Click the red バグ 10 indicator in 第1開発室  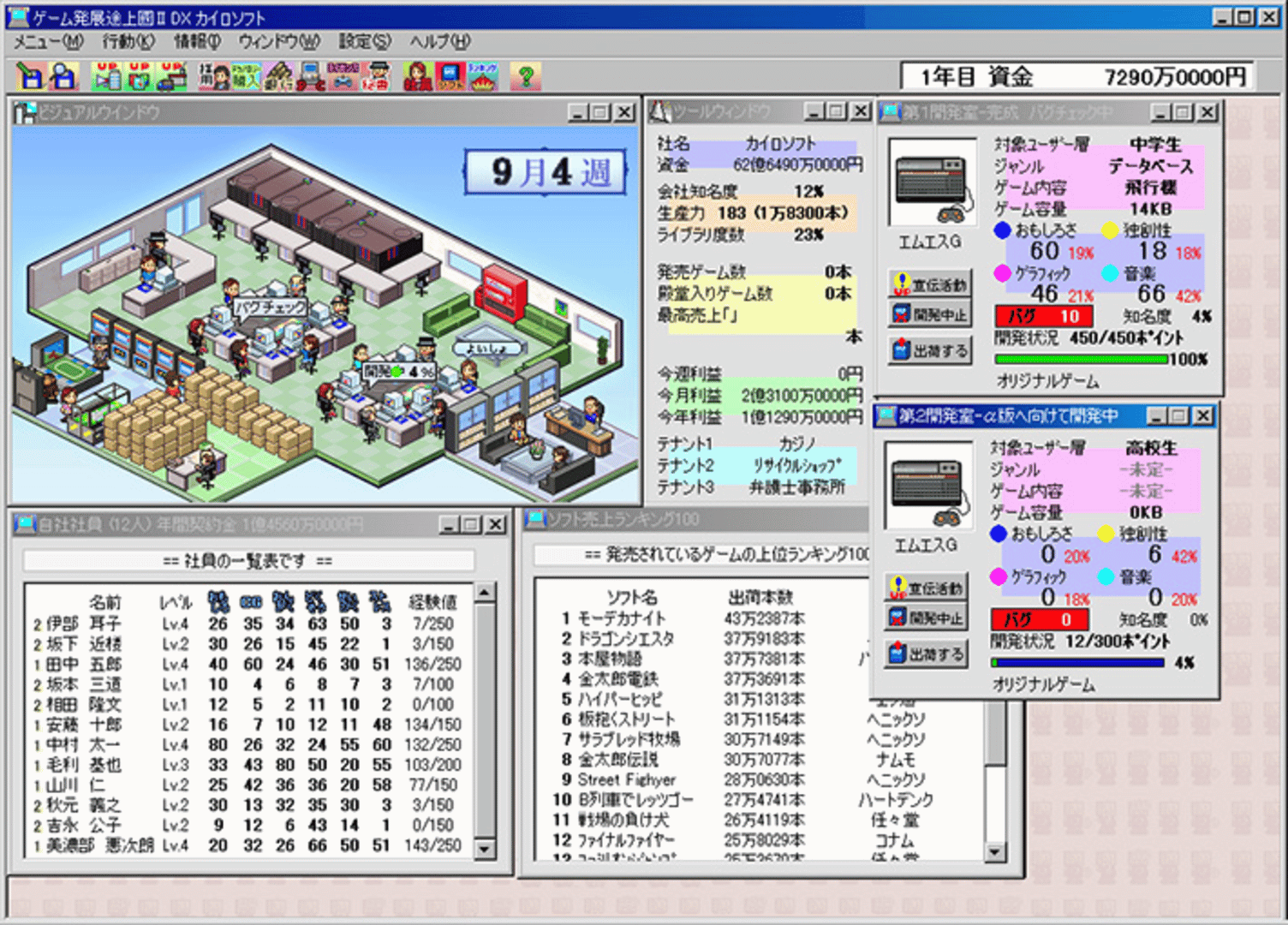click(1044, 316)
